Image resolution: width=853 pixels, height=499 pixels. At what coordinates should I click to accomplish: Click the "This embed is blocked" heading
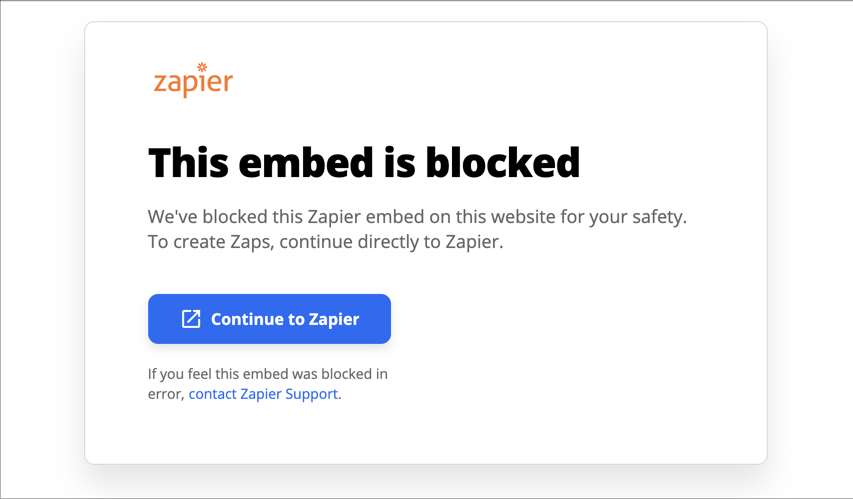click(364, 163)
